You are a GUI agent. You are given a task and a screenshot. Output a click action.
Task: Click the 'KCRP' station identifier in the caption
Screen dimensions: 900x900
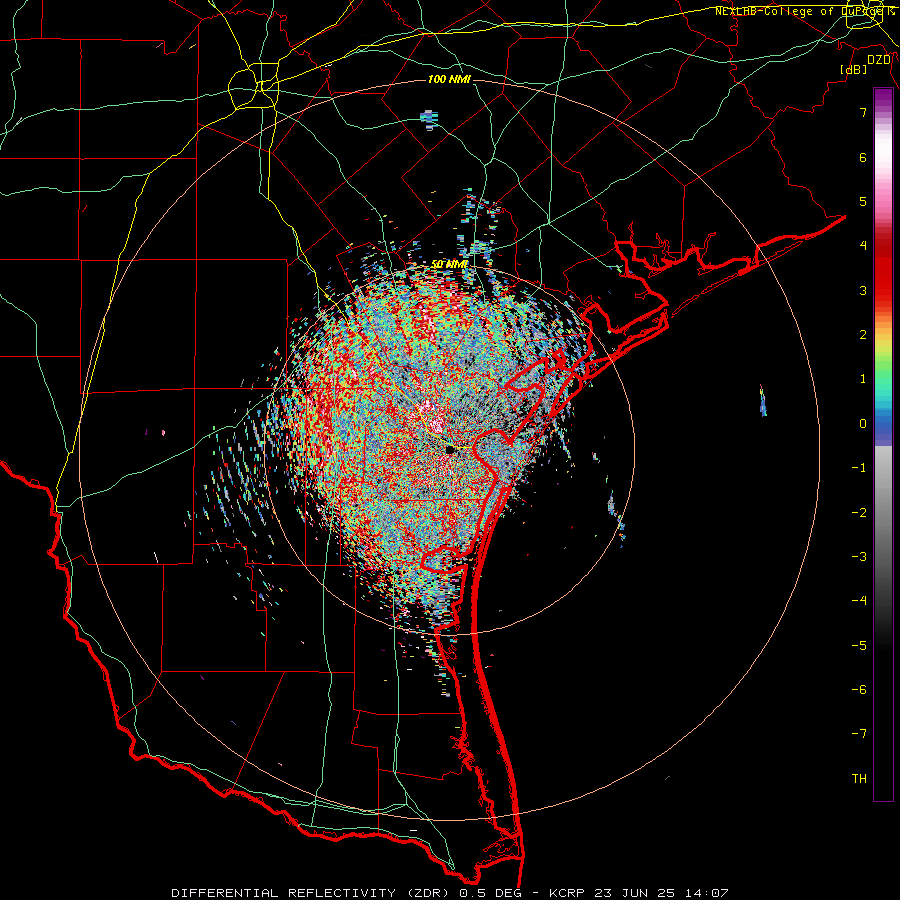point(567,893)
